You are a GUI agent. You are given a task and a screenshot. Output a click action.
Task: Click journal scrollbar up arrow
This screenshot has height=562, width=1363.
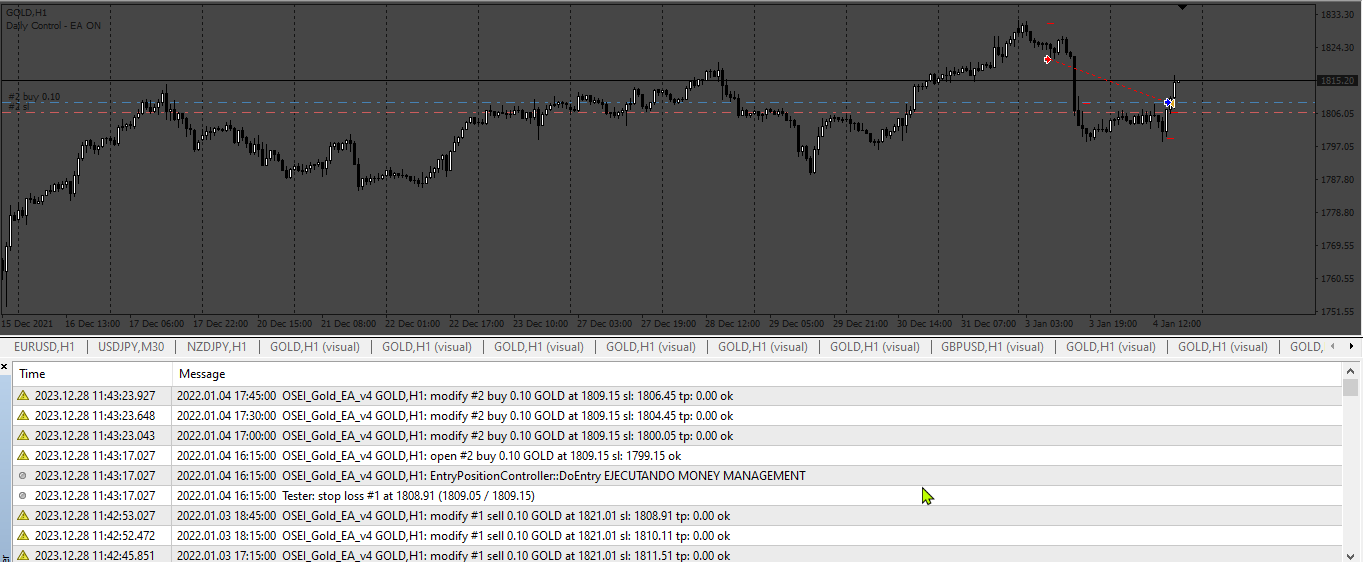click(x=1351, y=369)
